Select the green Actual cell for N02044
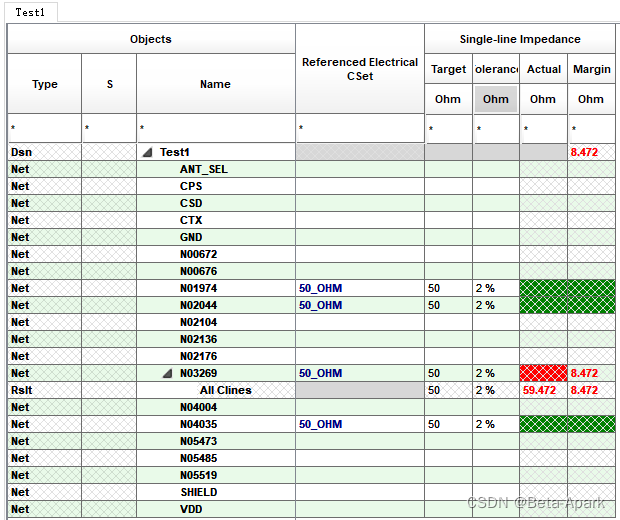Image resolution: width=620 pixels, height=520 pixels. (x=543, y=305)
